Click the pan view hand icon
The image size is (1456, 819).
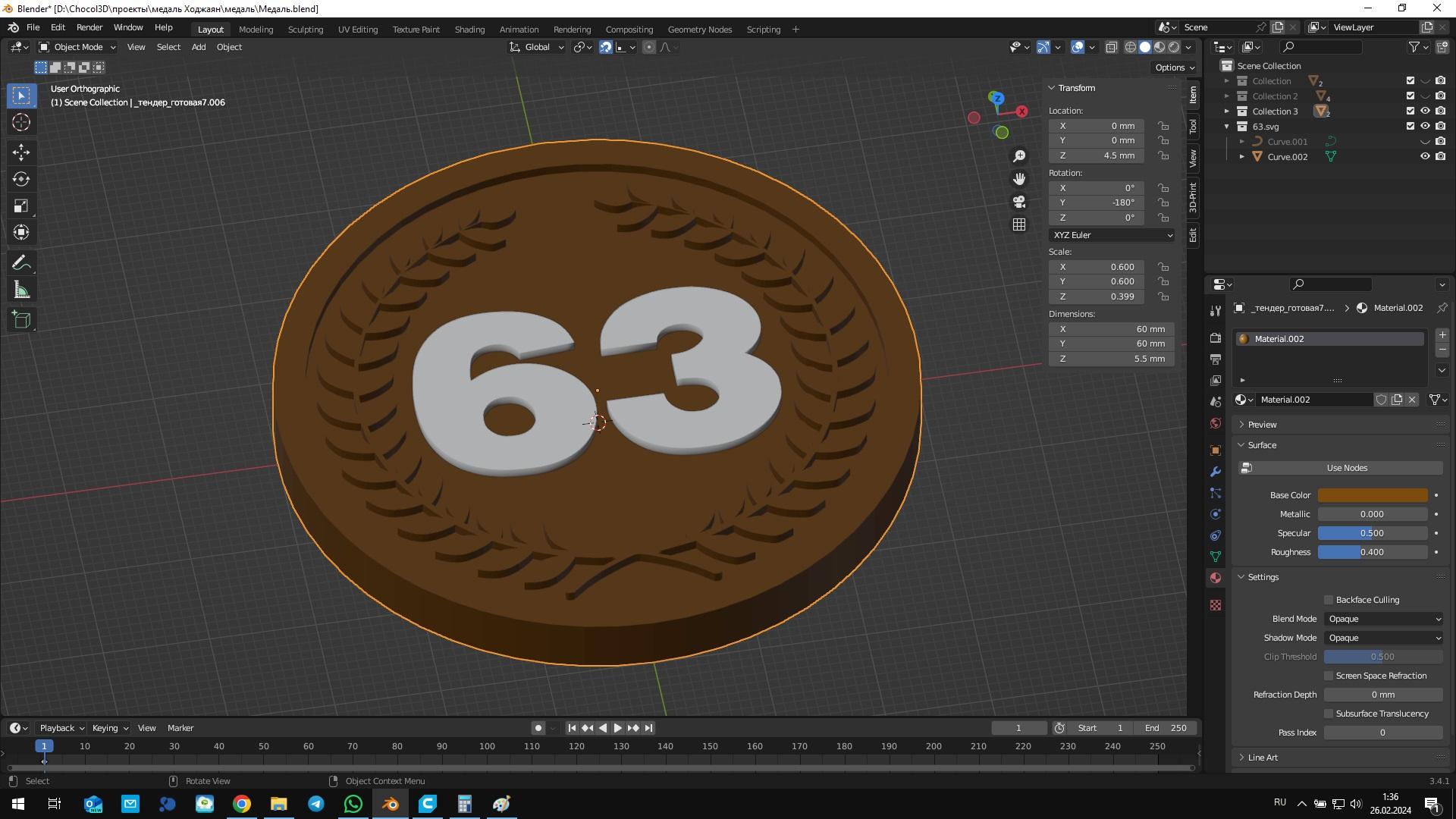click(1019, 179)
